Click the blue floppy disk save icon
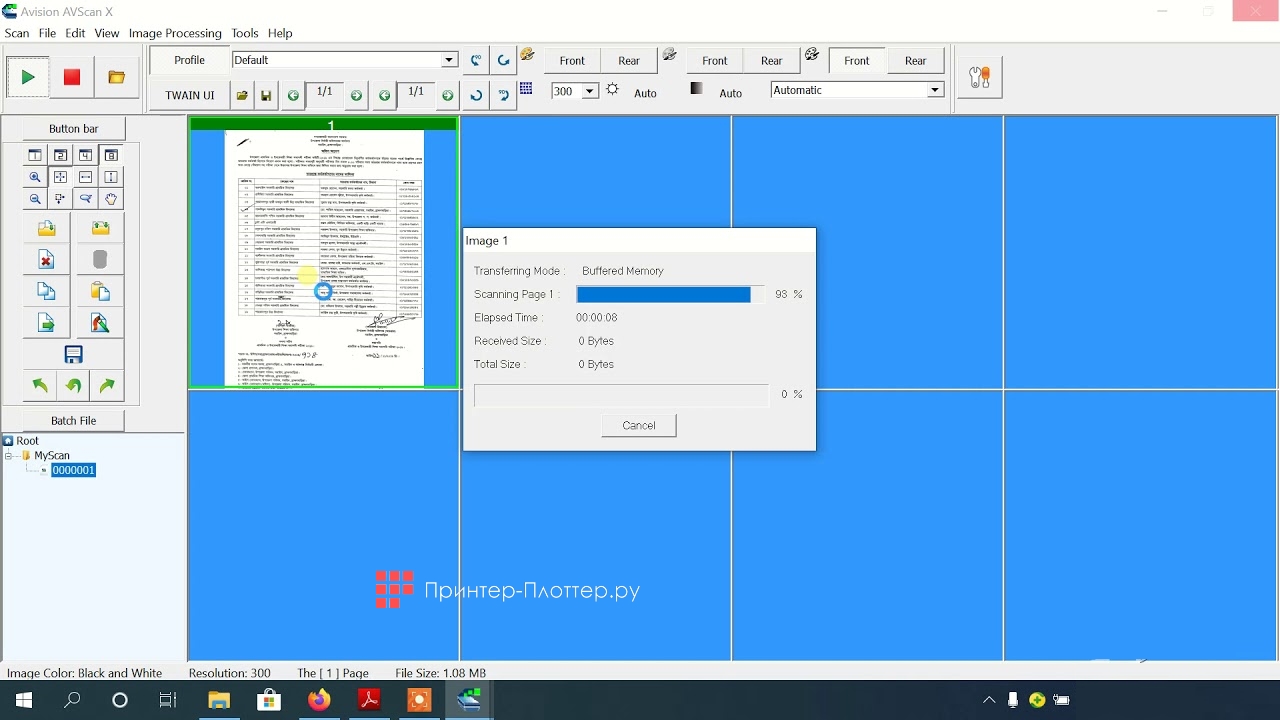Image resolution: width=1280 pixels, height=720 pixels. tap(73, 354)
